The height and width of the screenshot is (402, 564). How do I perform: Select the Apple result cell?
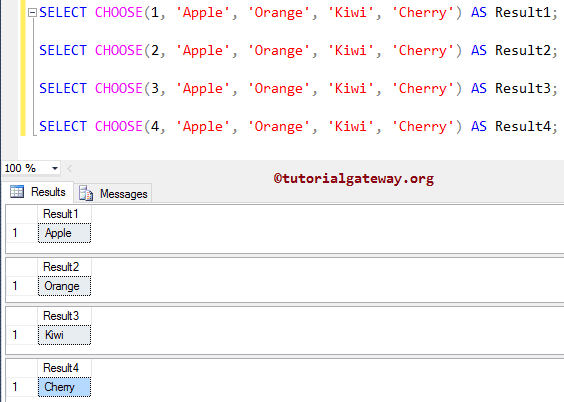64,233
